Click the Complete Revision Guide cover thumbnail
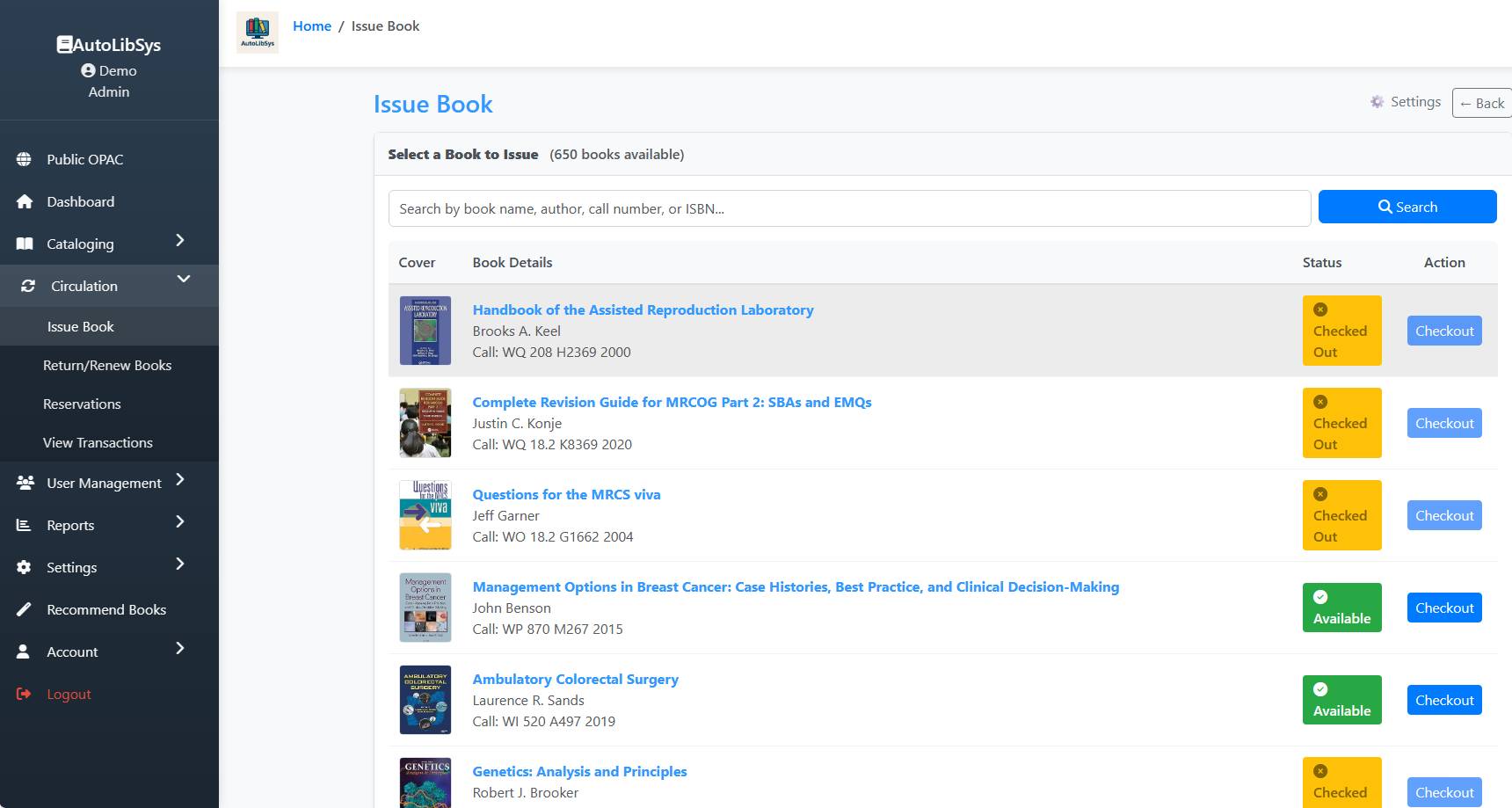This screenshot has height=808, width=1512. point(425,423)
